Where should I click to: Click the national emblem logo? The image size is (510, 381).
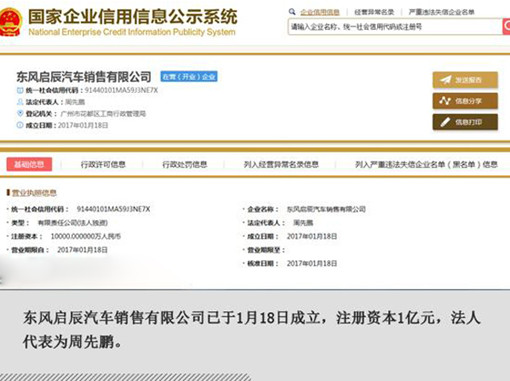pyautogui.click(x=11, y=22)
